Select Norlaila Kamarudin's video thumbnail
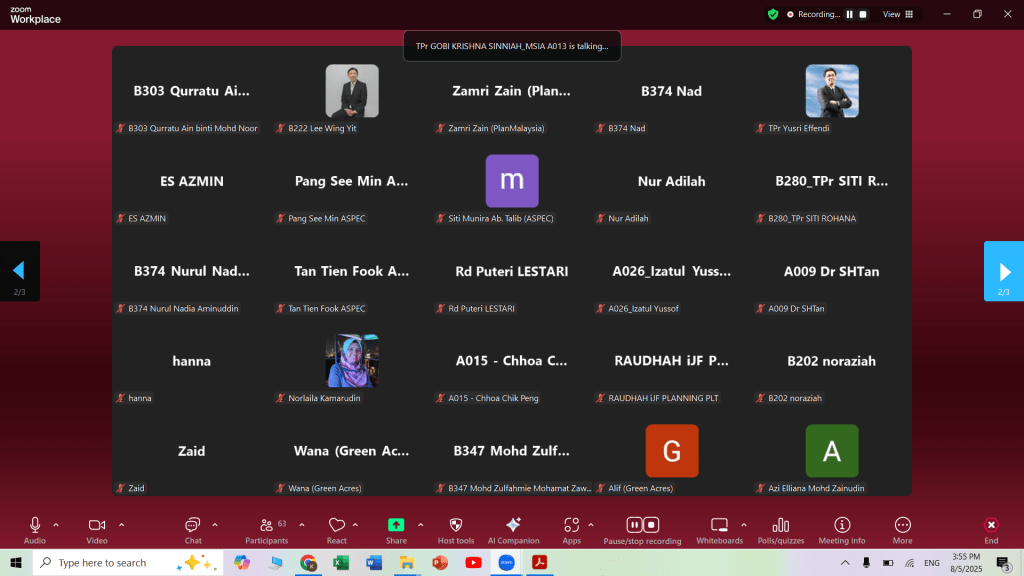 (351, 361)
